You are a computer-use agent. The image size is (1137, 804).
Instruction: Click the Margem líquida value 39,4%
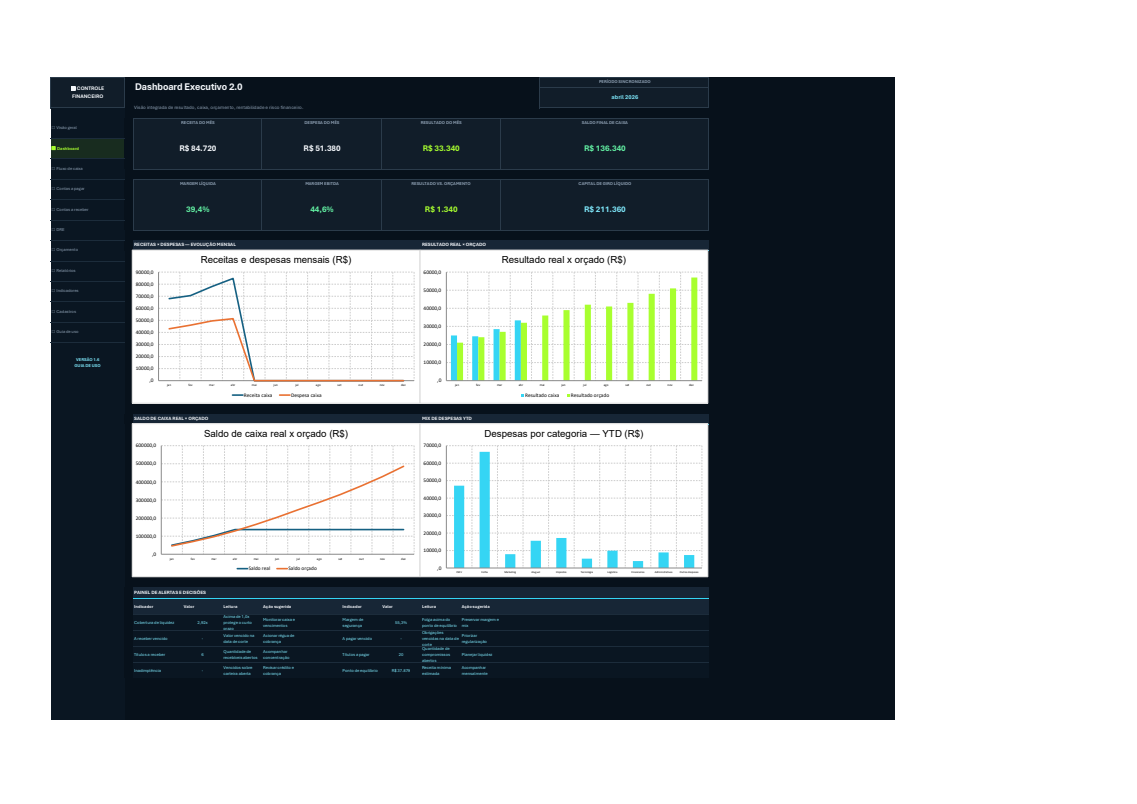[198, 209]
